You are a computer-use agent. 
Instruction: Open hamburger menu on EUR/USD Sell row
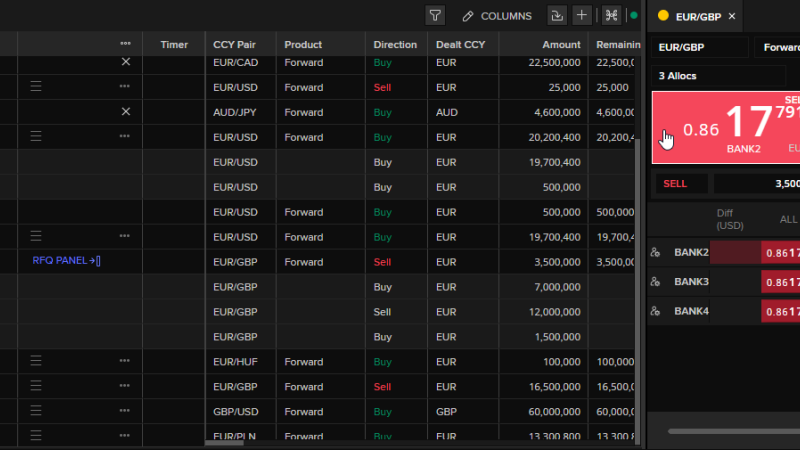pyautogui.click(x=36, y=87)
